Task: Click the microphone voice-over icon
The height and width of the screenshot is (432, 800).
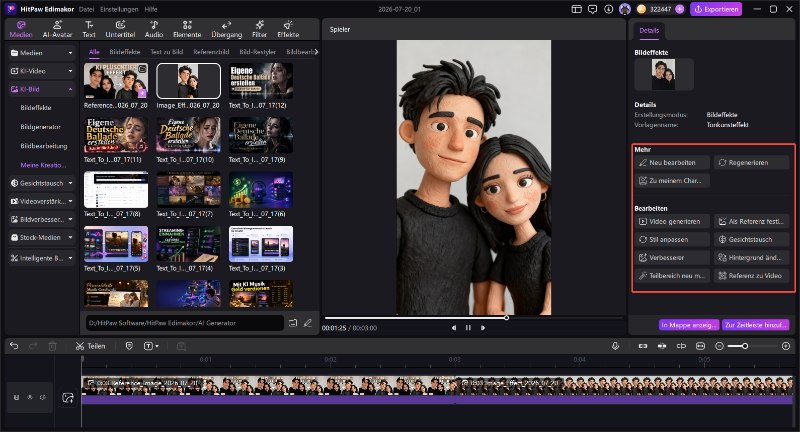Action: (615, 346)
